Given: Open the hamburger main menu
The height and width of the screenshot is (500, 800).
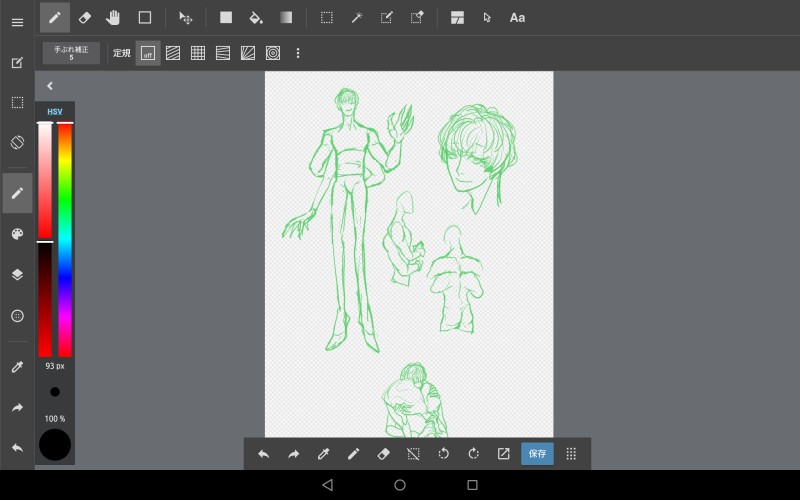Looking at the screenshot, I should click(17, 22).
